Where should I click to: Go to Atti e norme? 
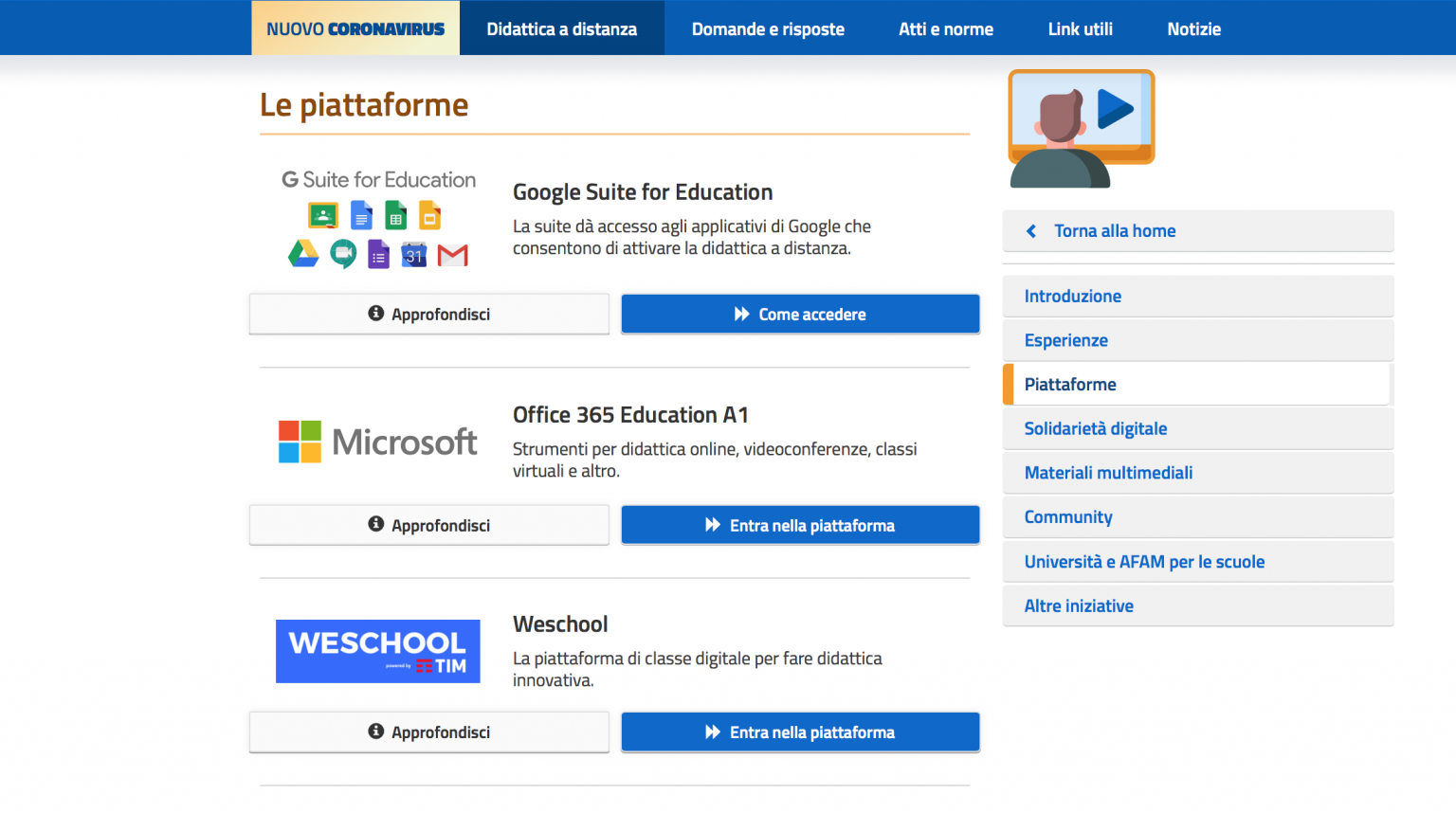click(x=946, y=28)
